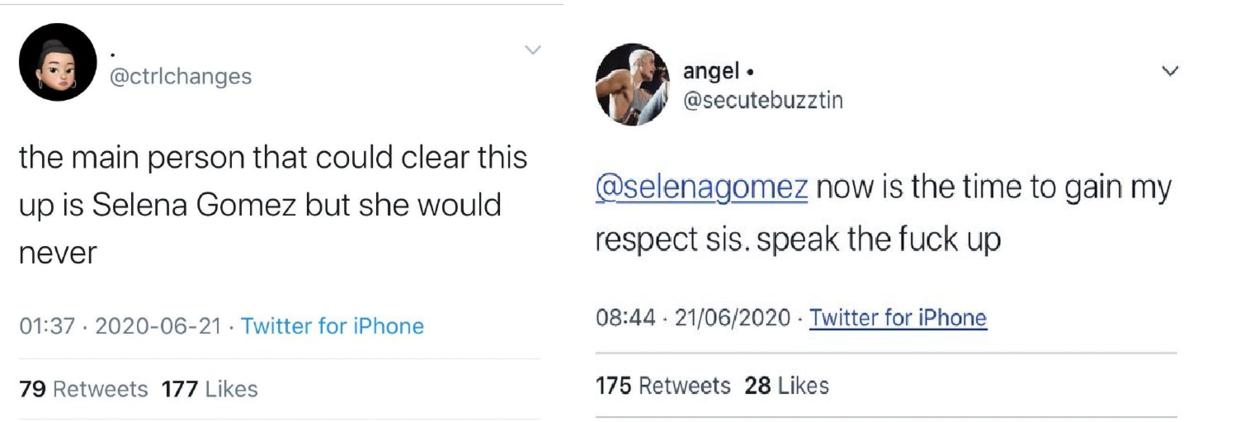View the 177 Likes list
Viewport: 1240px width, 422px height.
point(209,389)
